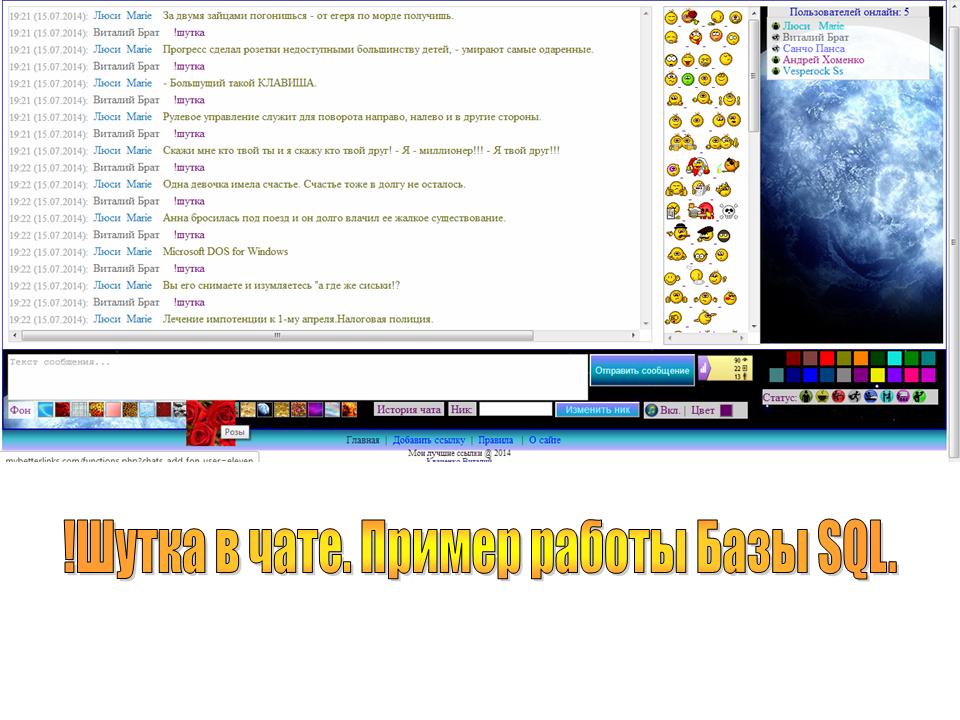The height and width of the screenshot is (720, 960).
Task: Choose the roses chat background thumbnail
Action: [x=211, y=410]
